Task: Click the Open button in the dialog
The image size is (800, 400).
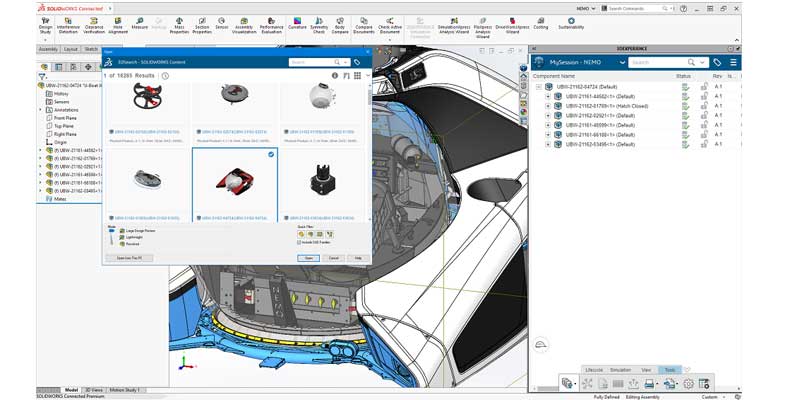Action: click(x=308, y=258)
